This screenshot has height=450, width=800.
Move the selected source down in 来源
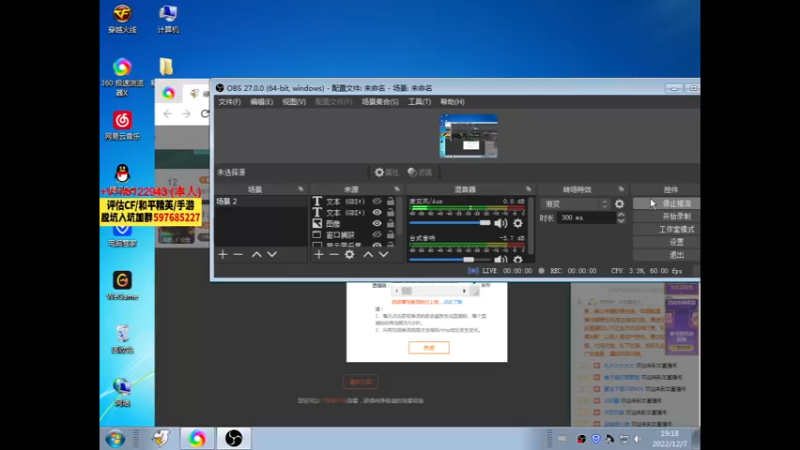pyautogui.click(x=383, y=254)
